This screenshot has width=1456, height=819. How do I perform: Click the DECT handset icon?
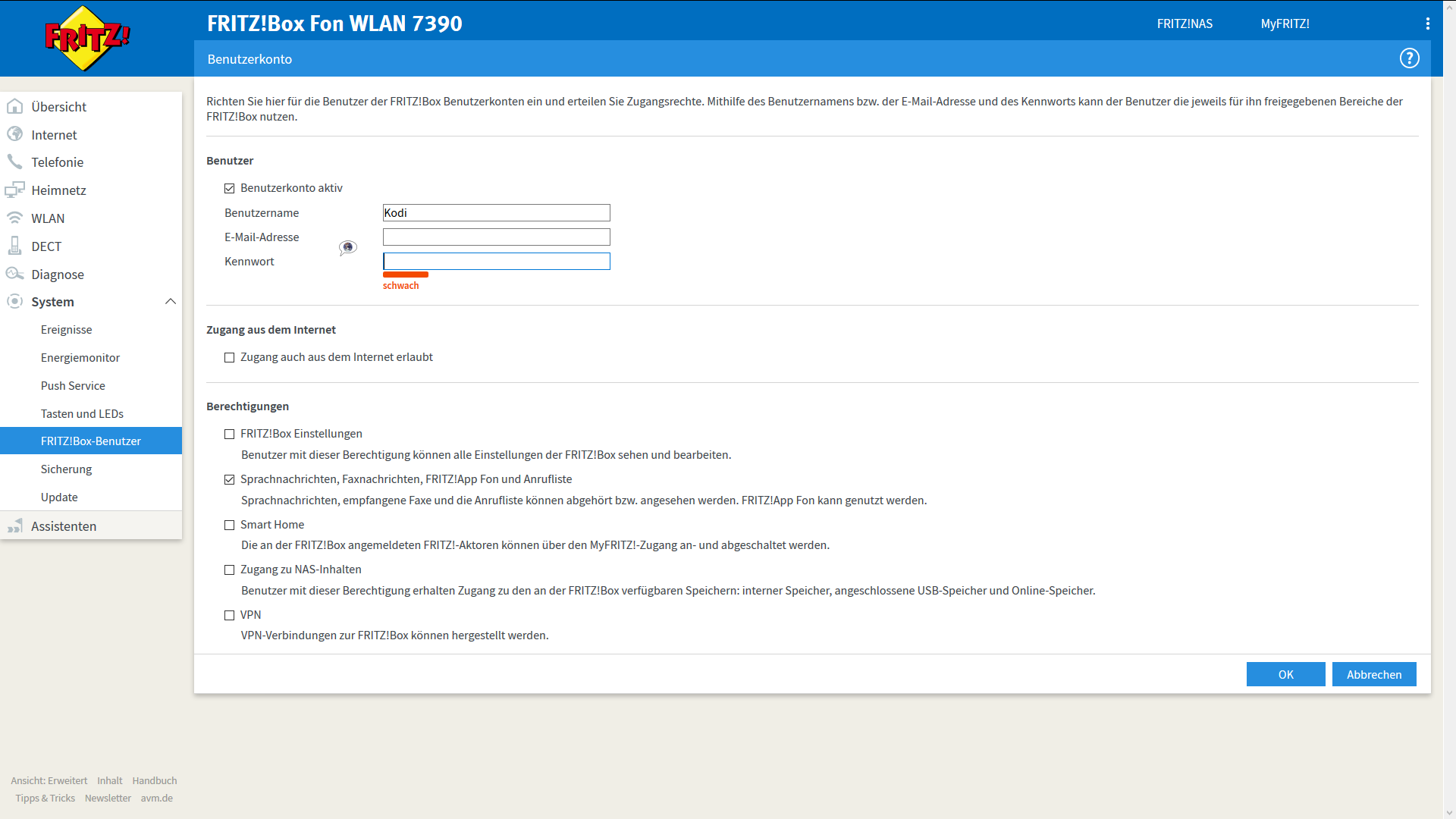pos(14,246)
